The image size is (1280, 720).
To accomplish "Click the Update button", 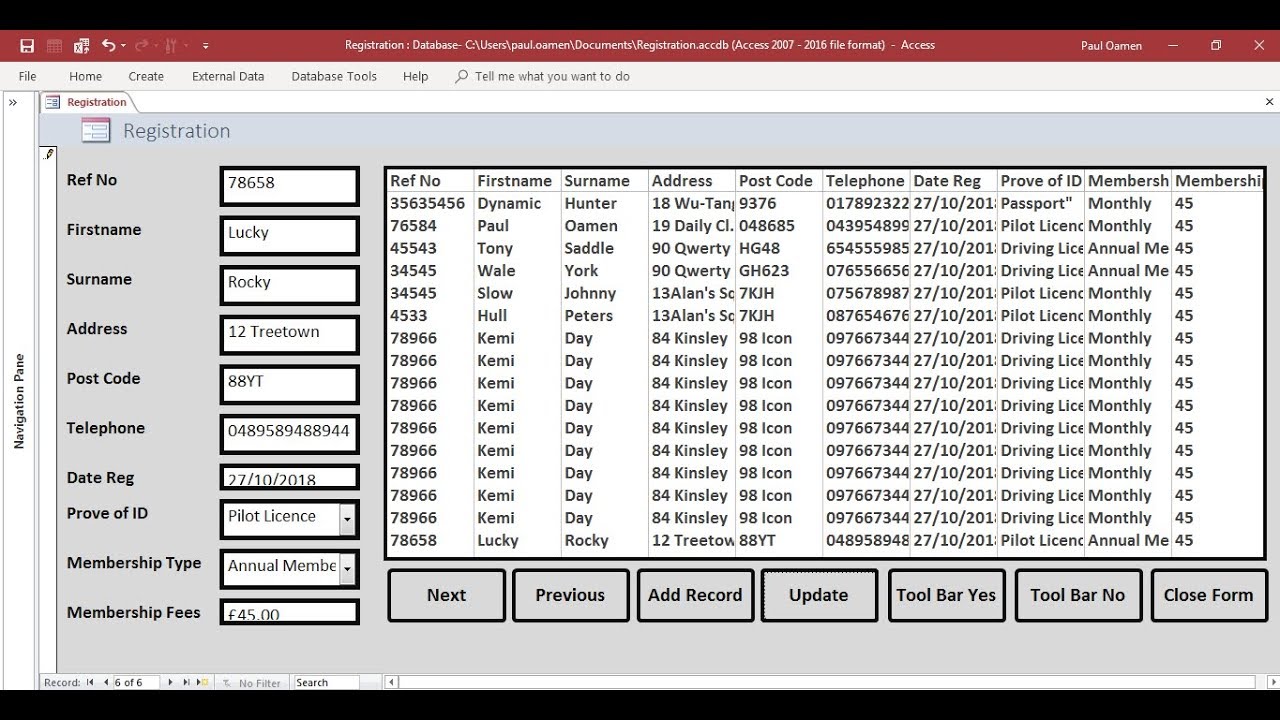I will click(x=819, y=595).
